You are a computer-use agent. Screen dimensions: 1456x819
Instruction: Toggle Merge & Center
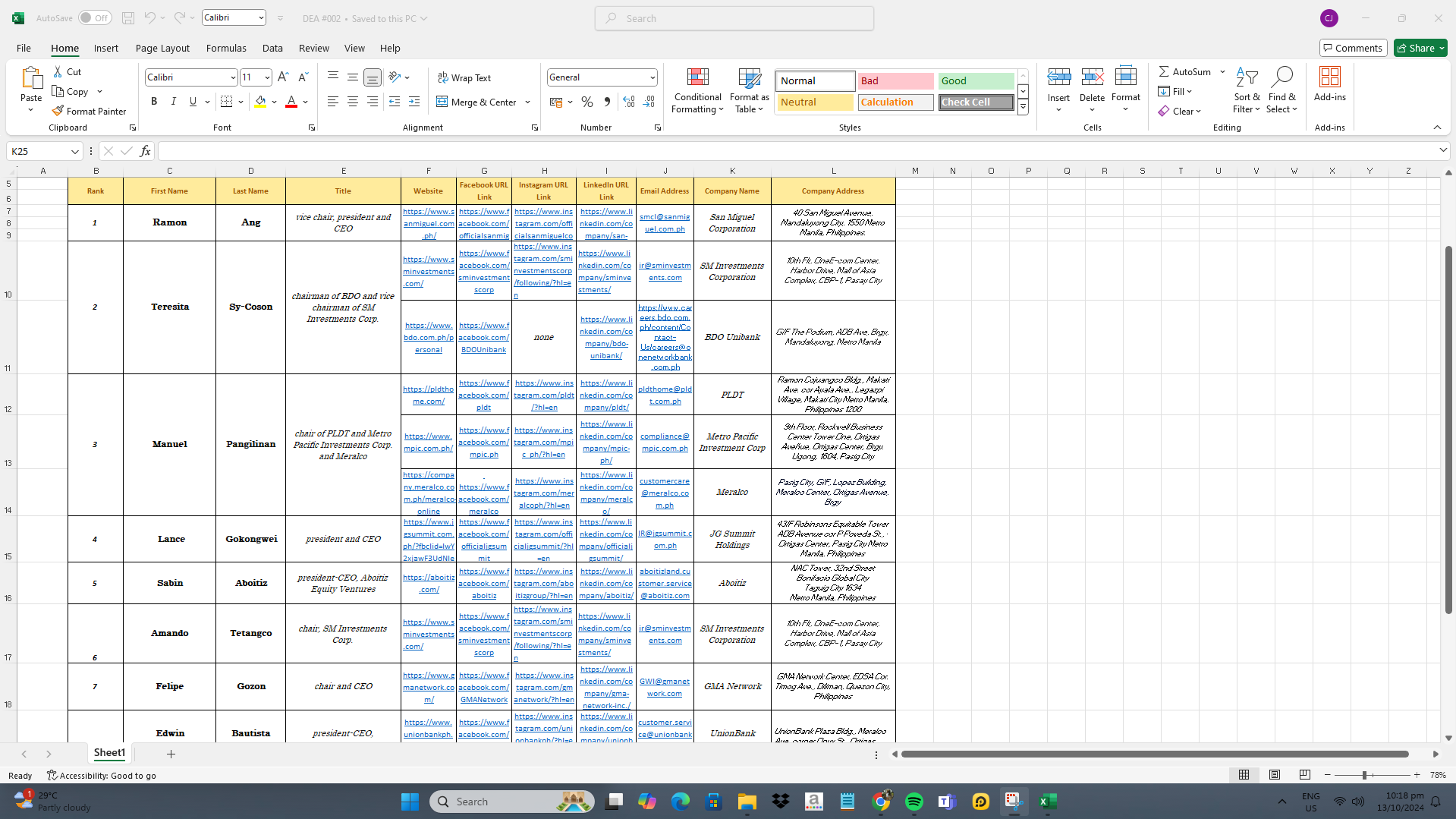[476, 102]
